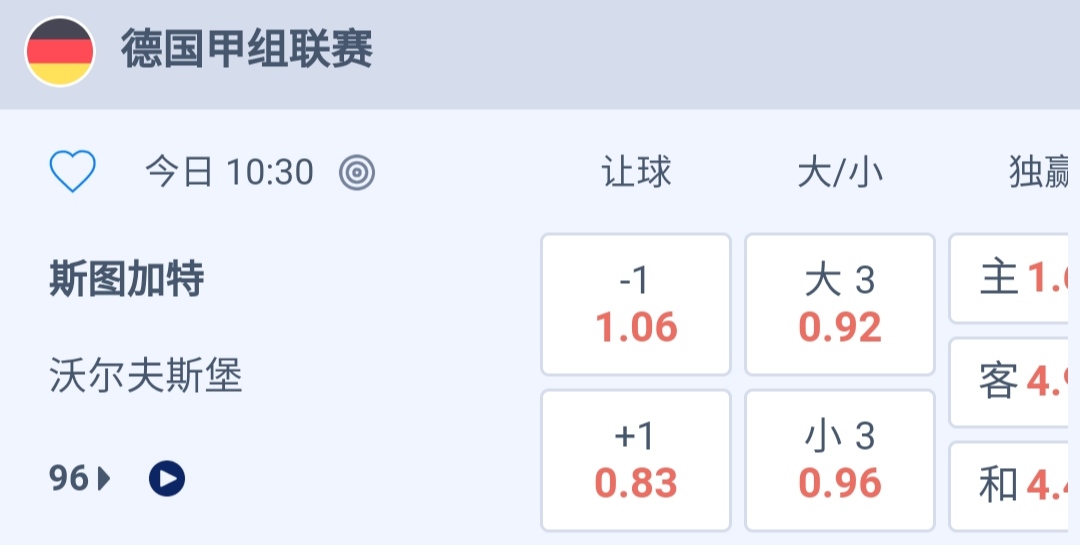This screenshot has height=545, width=1080.
Task: Expand more markets via arrow beside 96
Action: (x=104, y=480)
